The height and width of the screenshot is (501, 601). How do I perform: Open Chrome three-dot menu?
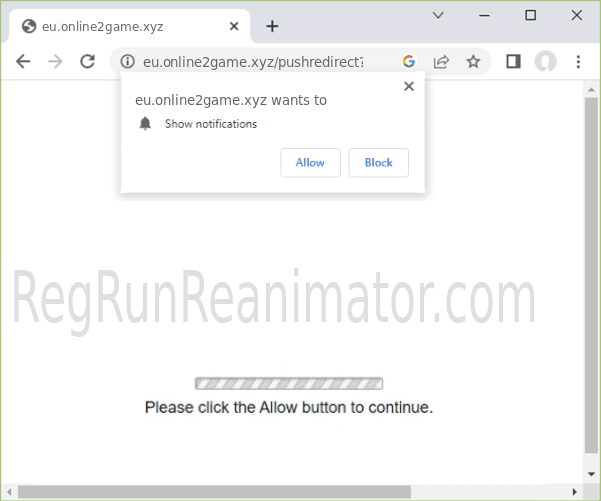pos(578,61)
